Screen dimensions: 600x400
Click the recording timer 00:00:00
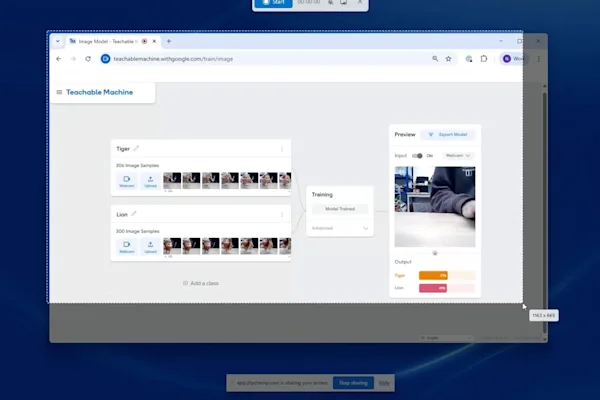[x=309, y=2]
